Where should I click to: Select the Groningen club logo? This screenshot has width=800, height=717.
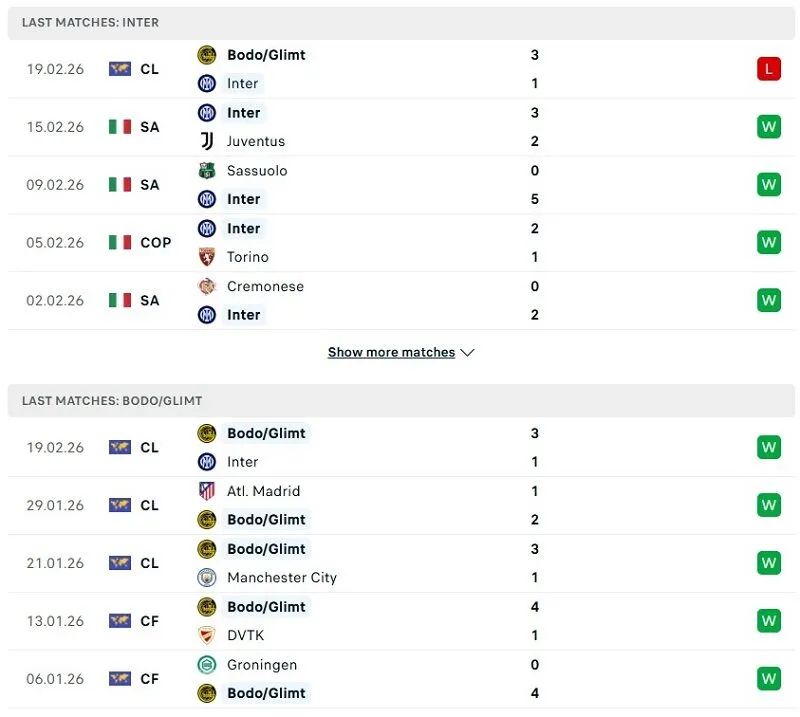click(x=206, y=665)
